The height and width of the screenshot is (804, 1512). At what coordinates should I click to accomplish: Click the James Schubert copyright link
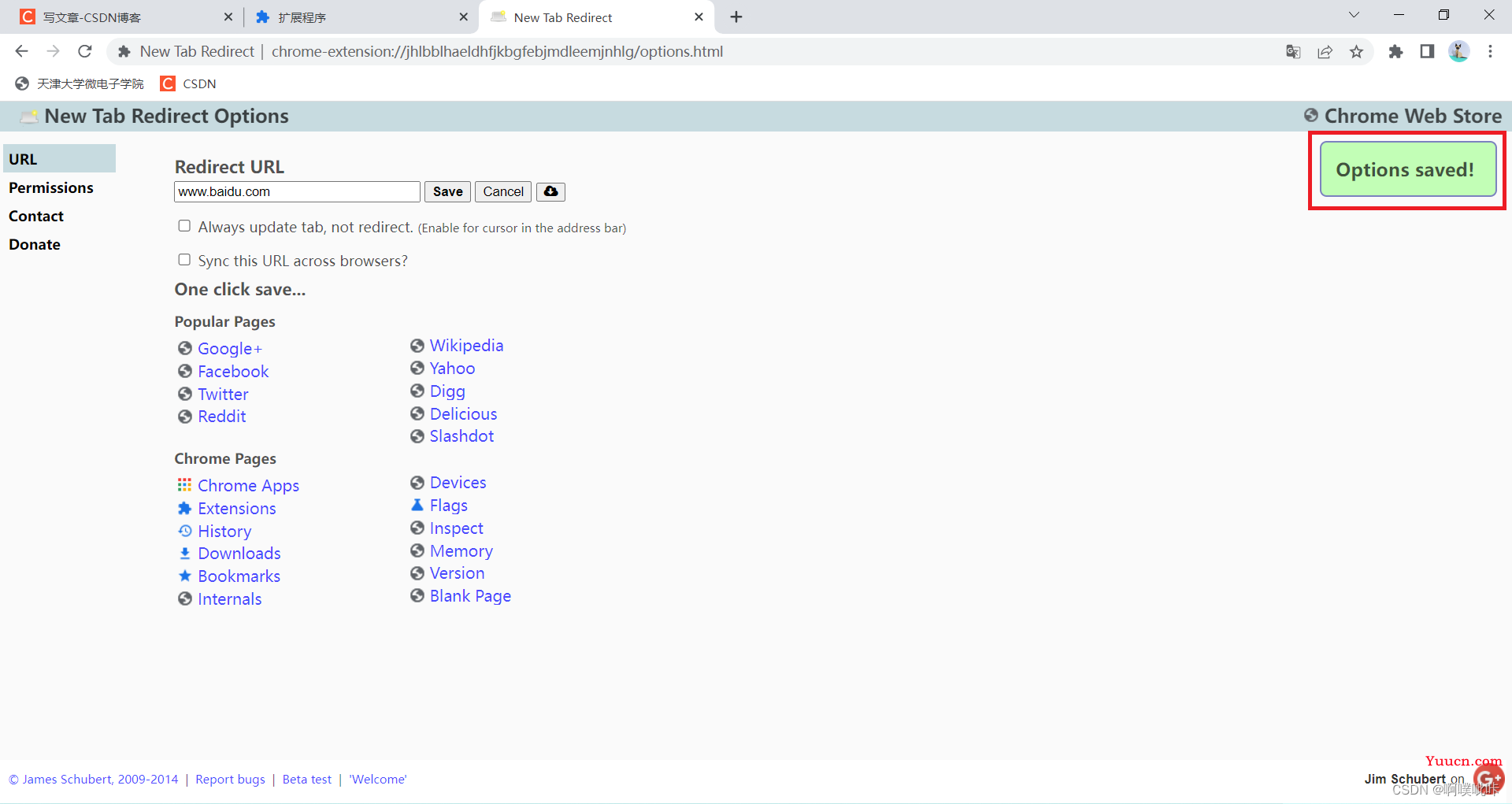94,779
